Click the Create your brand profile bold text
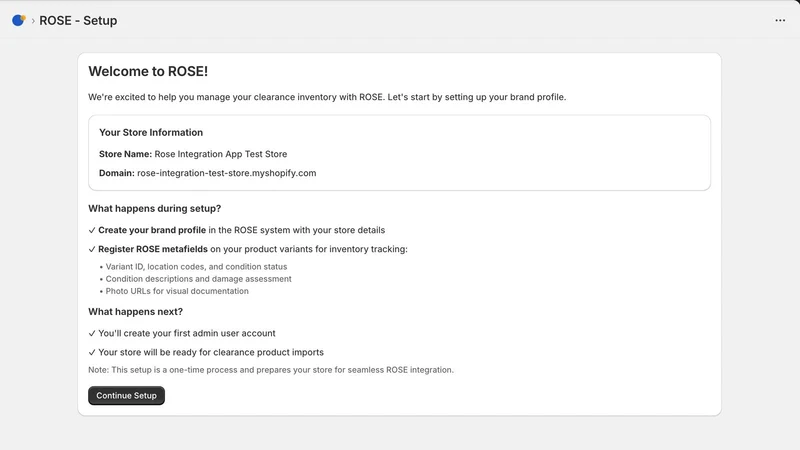 coord(152,230)
